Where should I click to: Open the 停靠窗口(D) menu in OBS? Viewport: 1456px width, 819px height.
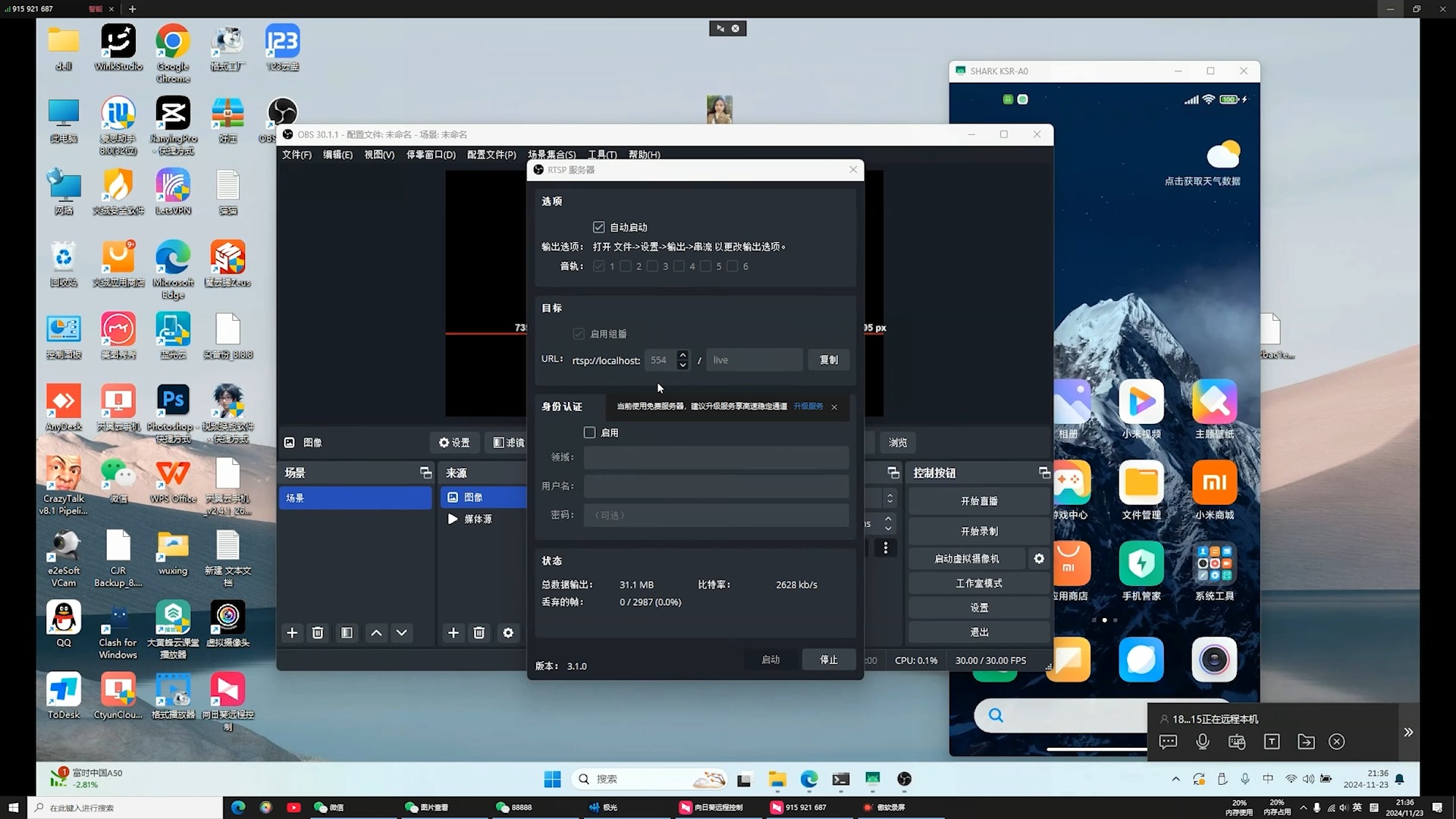431,155
